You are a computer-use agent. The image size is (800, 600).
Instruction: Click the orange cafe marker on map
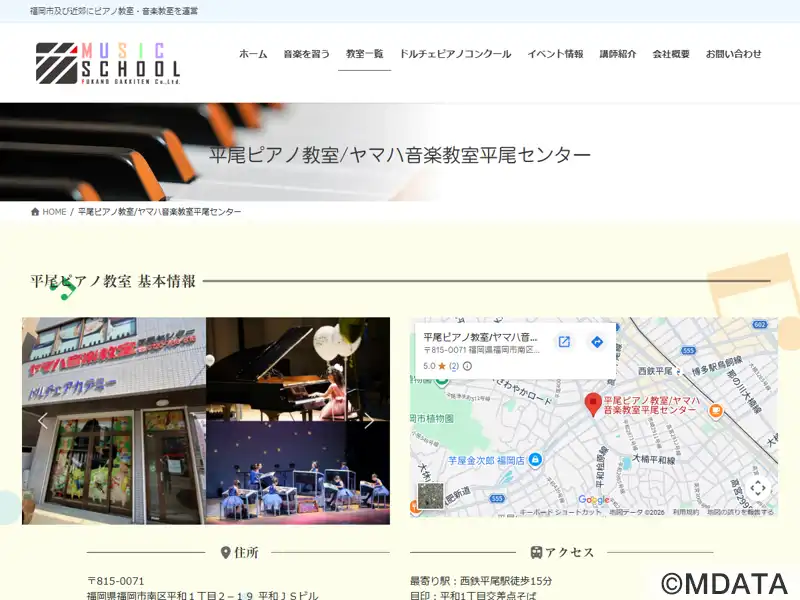pos(716,411)
